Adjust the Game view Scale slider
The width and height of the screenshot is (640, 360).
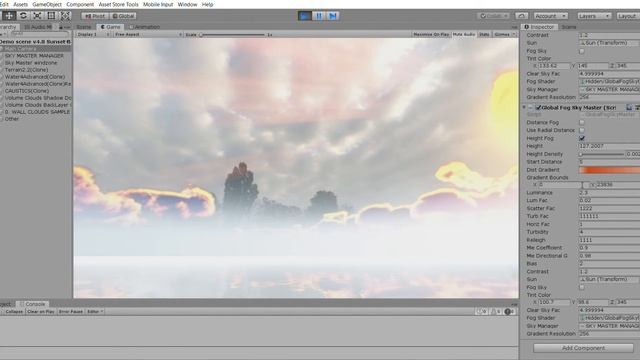(233, 35)
